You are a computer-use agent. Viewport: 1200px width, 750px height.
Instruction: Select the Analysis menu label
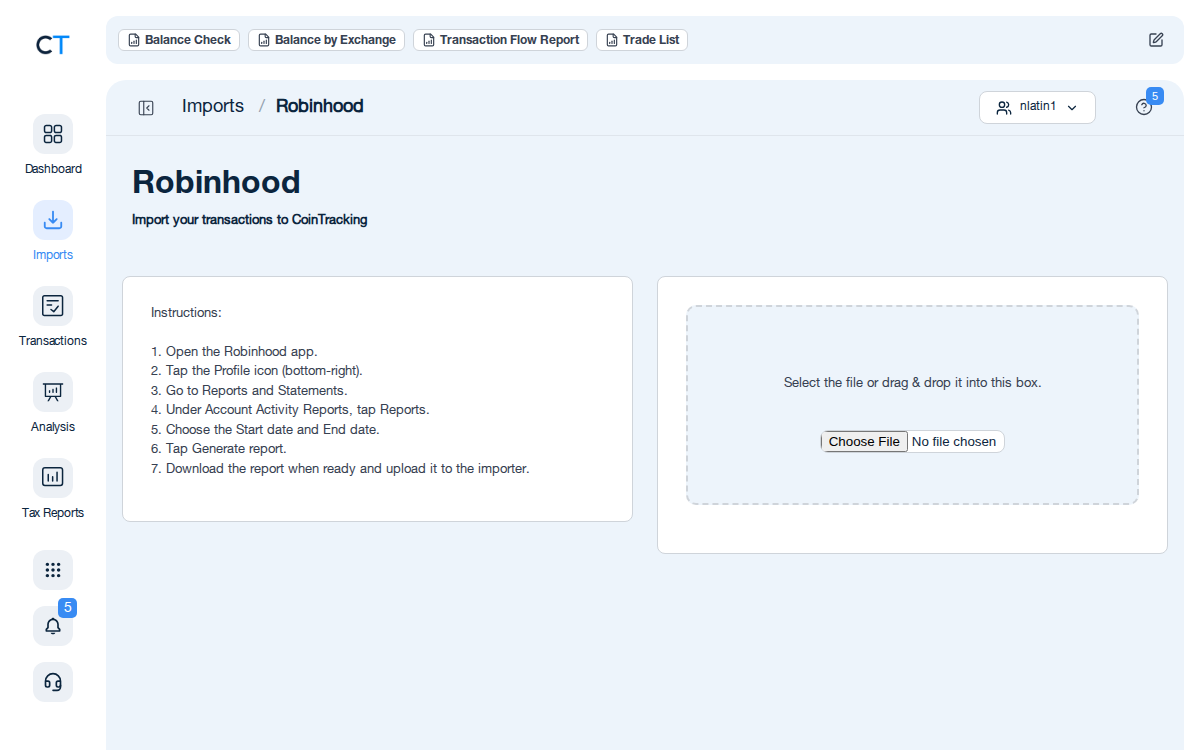tap(53, 427)
